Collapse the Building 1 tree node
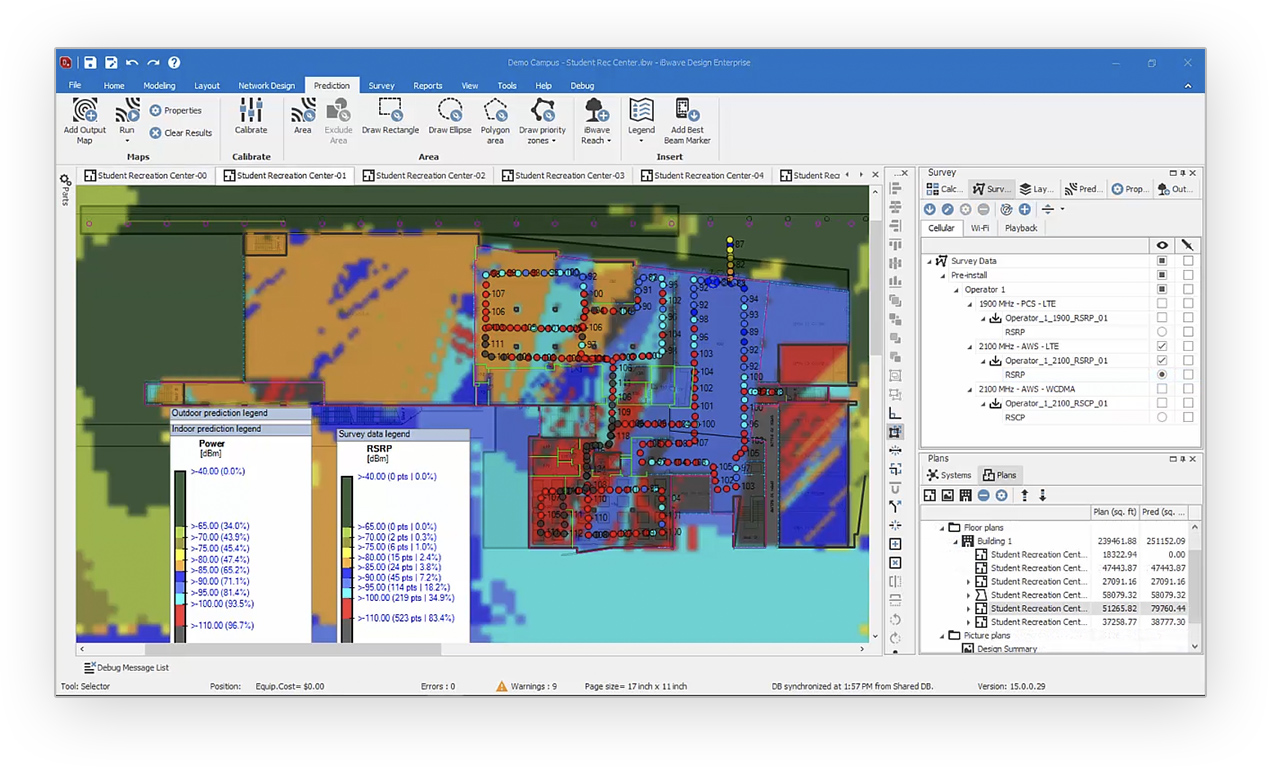The image size is (1269, 767). click(955, 541)
